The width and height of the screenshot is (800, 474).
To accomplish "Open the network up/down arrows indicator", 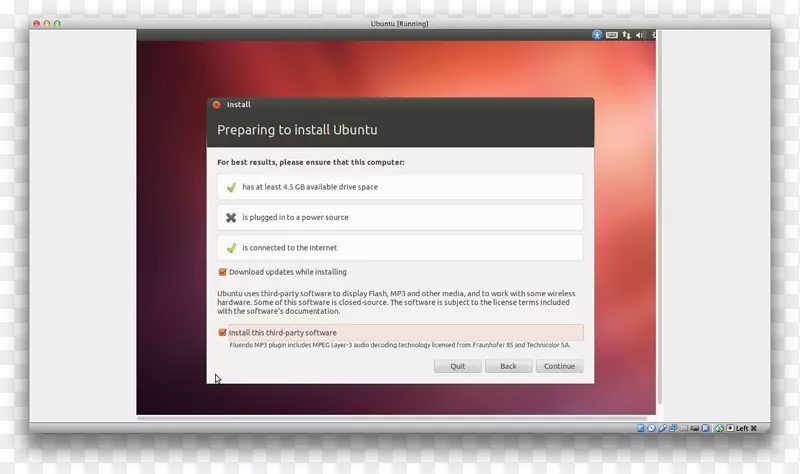I will 626,35.
